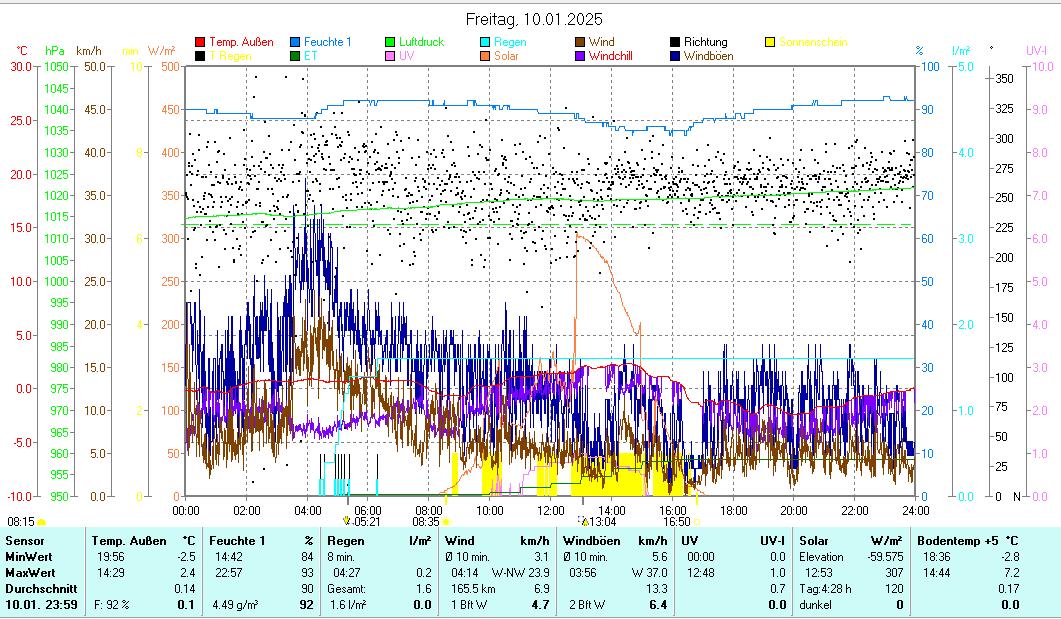Click the cyan Regen legend square
This screenshot has width=1061, height=619.
pos(485,42)
